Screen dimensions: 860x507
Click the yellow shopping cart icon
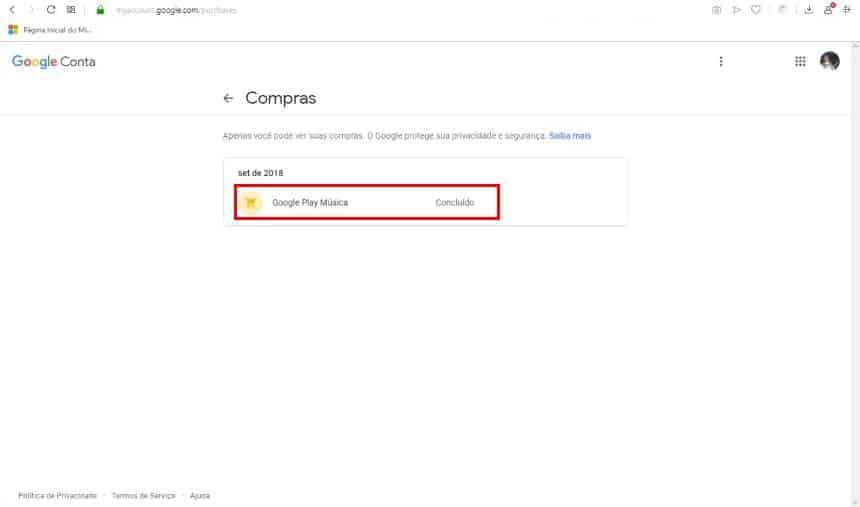click(x=251, y=202)
